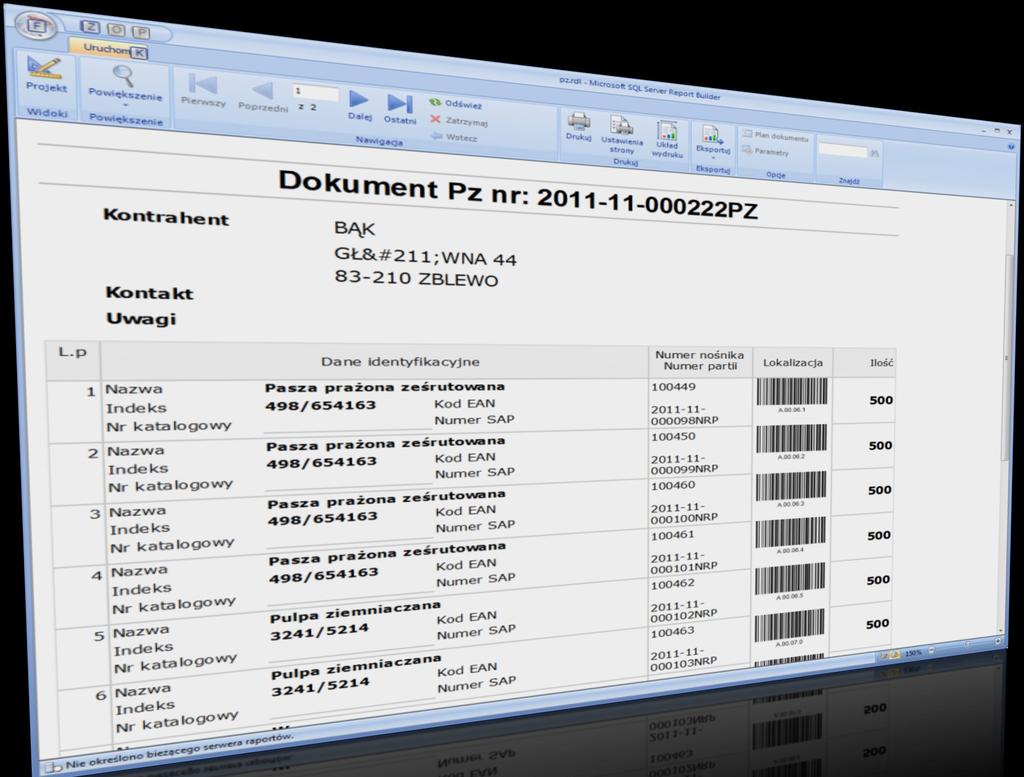Toggle the Parametry option
Viewport: 1024px width, 777px height.
coord(766,151)
